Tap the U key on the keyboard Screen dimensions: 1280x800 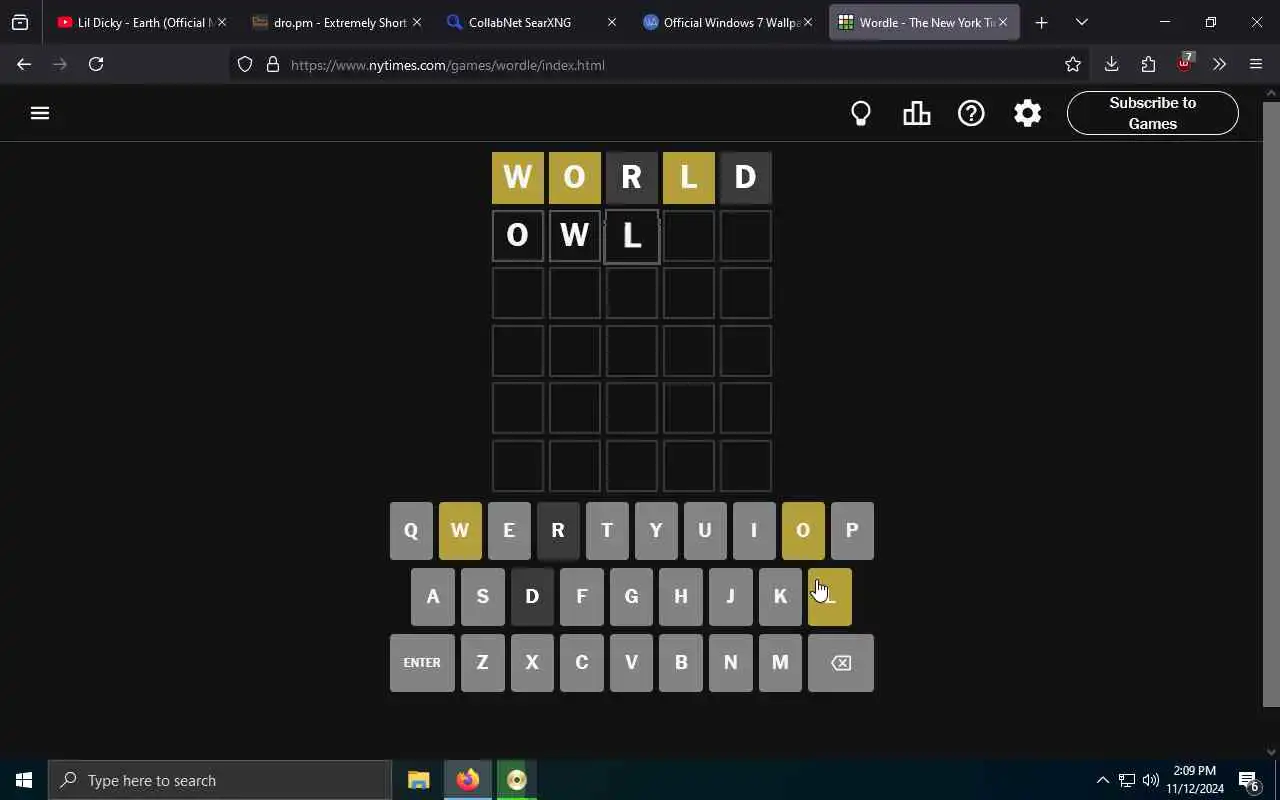pos(705,531)
